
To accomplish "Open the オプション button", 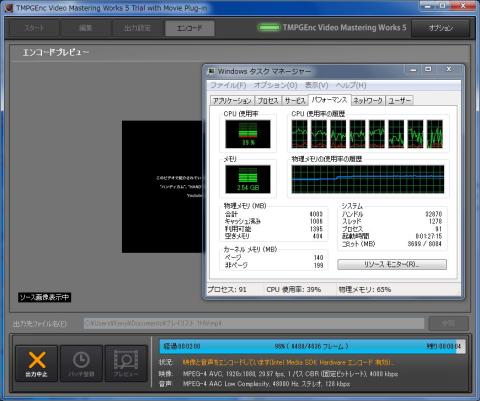I will [x=441, y=28].
